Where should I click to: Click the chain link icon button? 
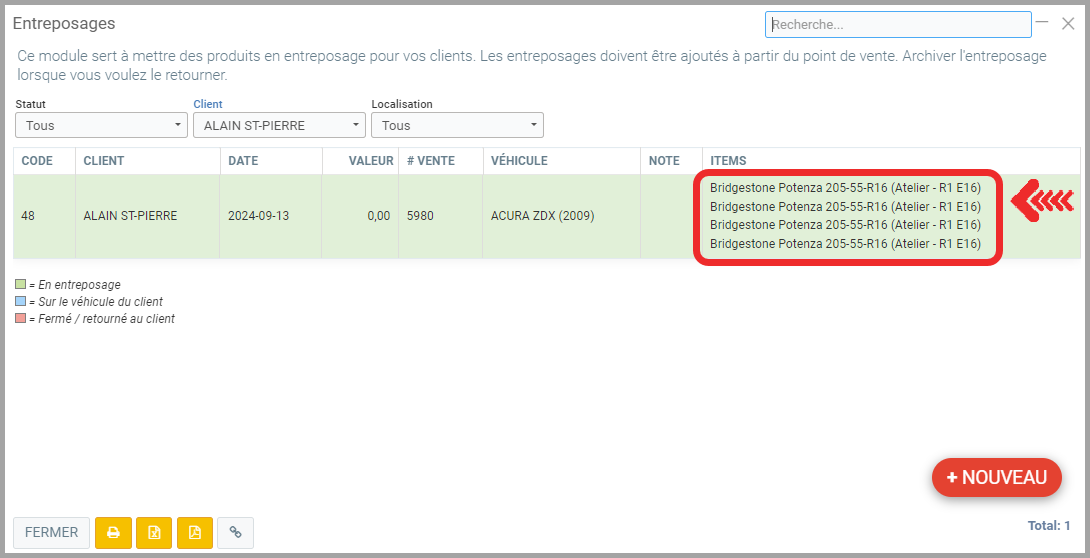236,533
